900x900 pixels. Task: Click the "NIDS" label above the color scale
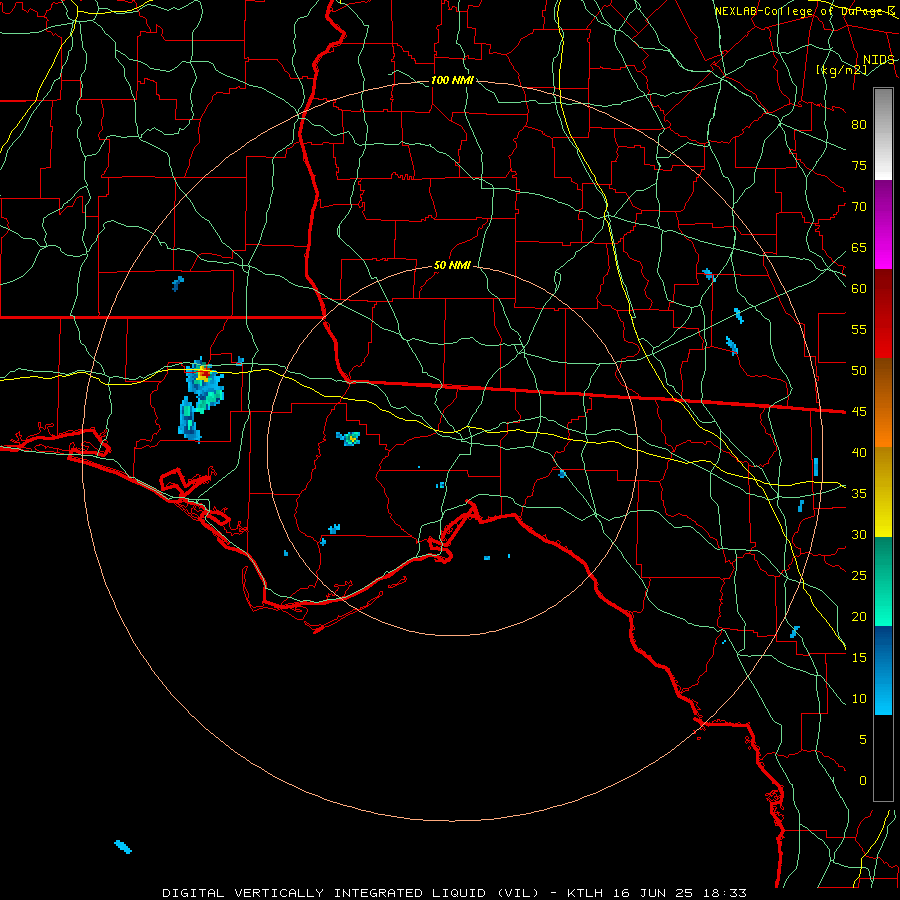click(x=878, y=60)
